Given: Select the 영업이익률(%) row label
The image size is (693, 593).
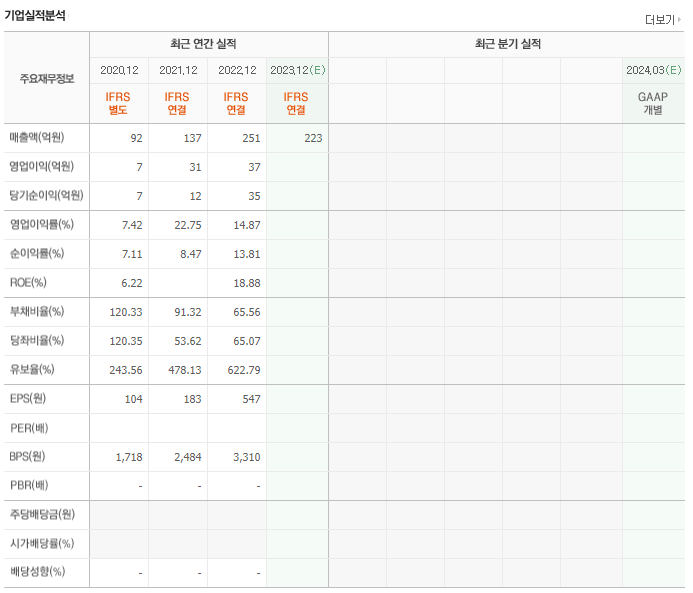Looking at the screenshot, I should tap(42, 224).
